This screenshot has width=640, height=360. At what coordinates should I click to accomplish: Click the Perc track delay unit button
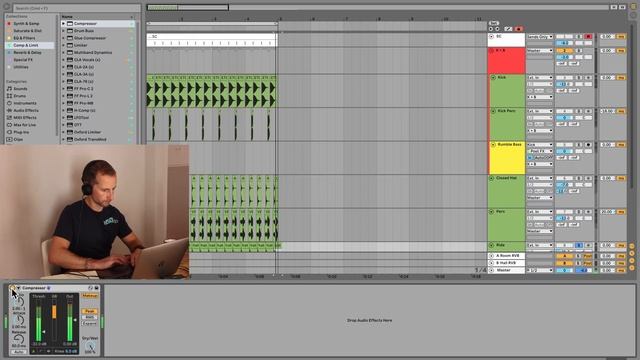621,212
